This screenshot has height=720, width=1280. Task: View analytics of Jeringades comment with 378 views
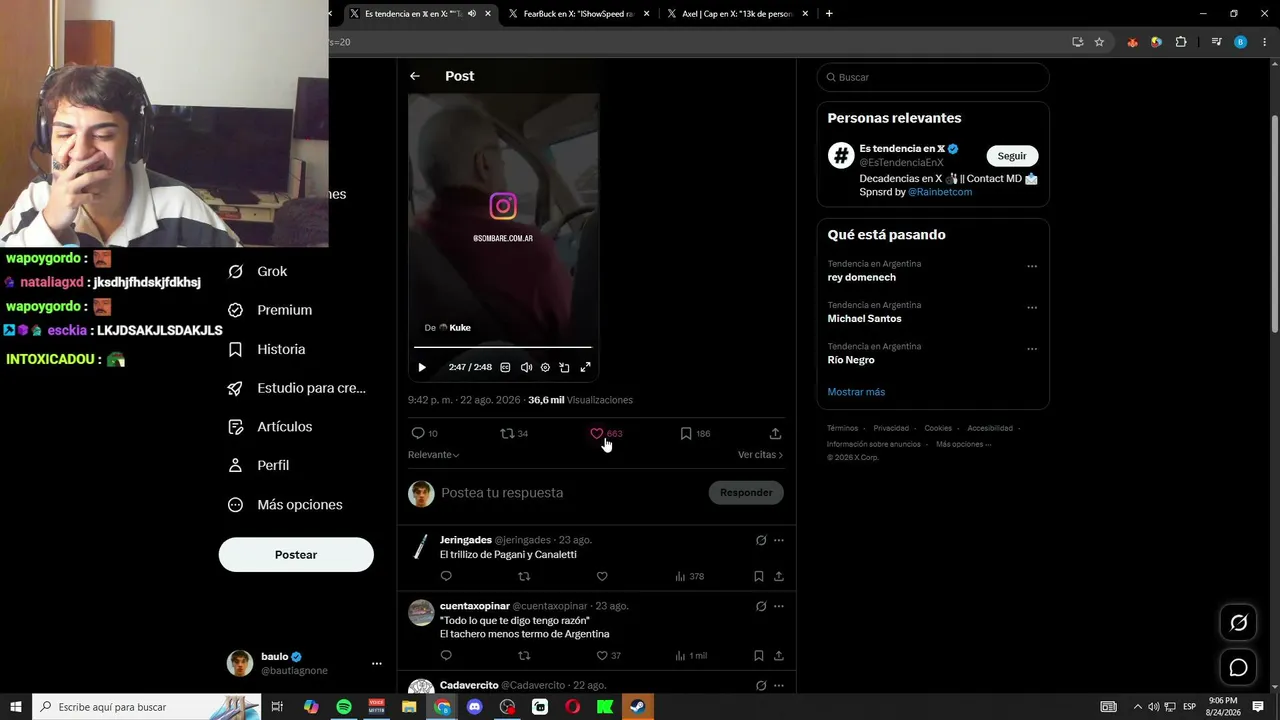pyautogui.click(x=690, y=576)
